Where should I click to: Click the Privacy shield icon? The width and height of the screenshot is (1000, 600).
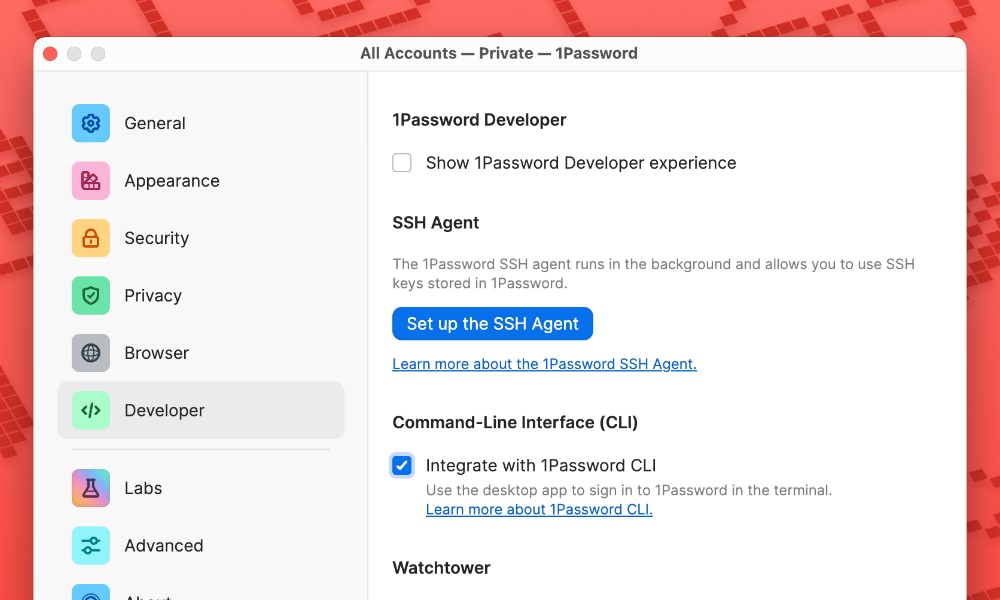tap(91, 296)
